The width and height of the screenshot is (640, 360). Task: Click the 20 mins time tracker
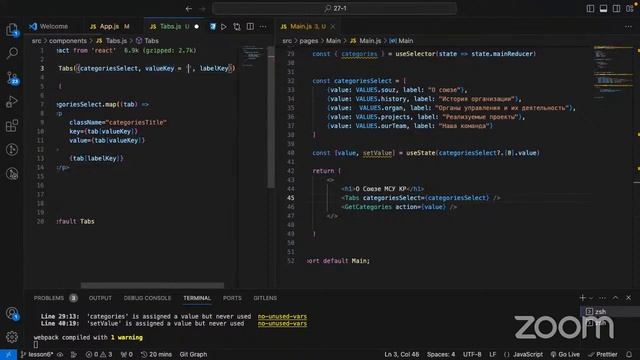coord(156,354)
